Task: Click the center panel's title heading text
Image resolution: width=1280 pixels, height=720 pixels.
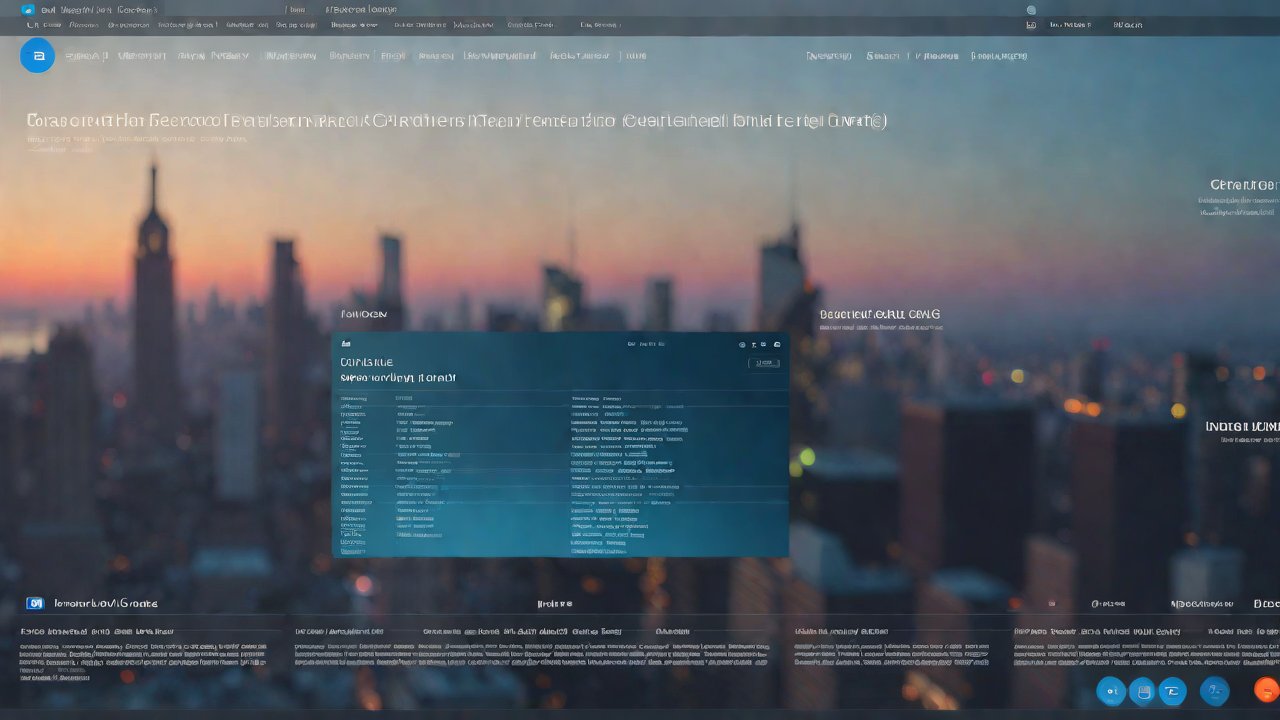Action: click(367, 362)
